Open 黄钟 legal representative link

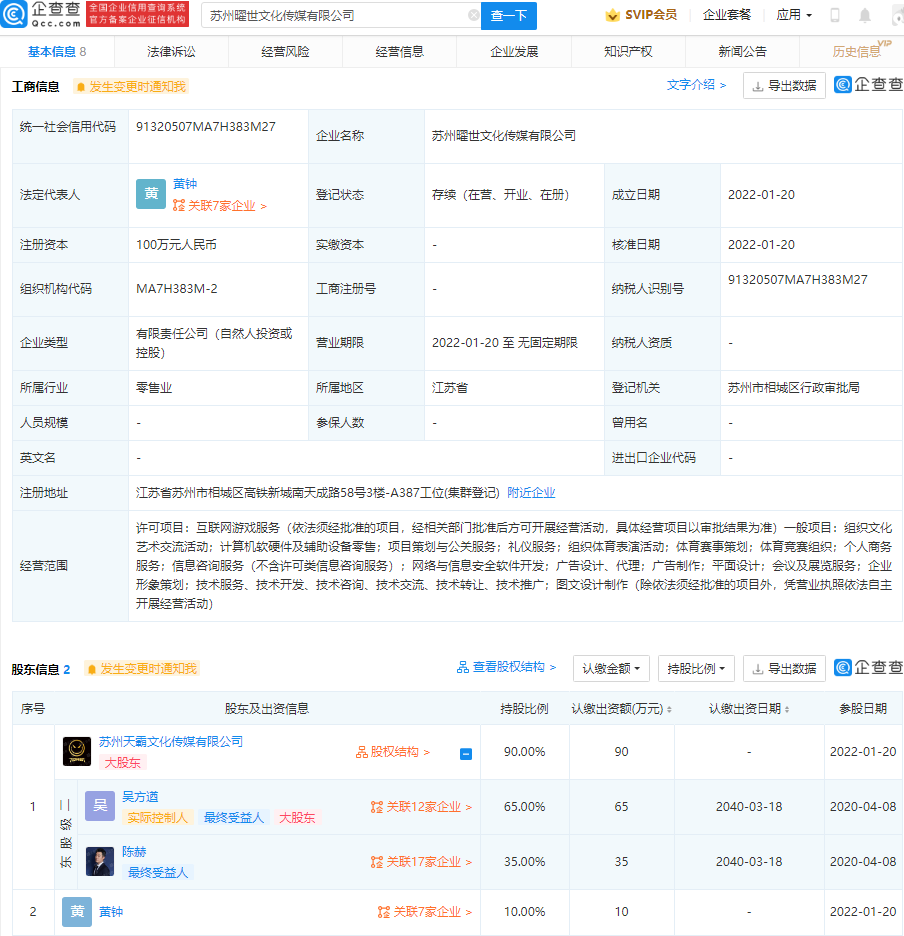click(185, 184)
